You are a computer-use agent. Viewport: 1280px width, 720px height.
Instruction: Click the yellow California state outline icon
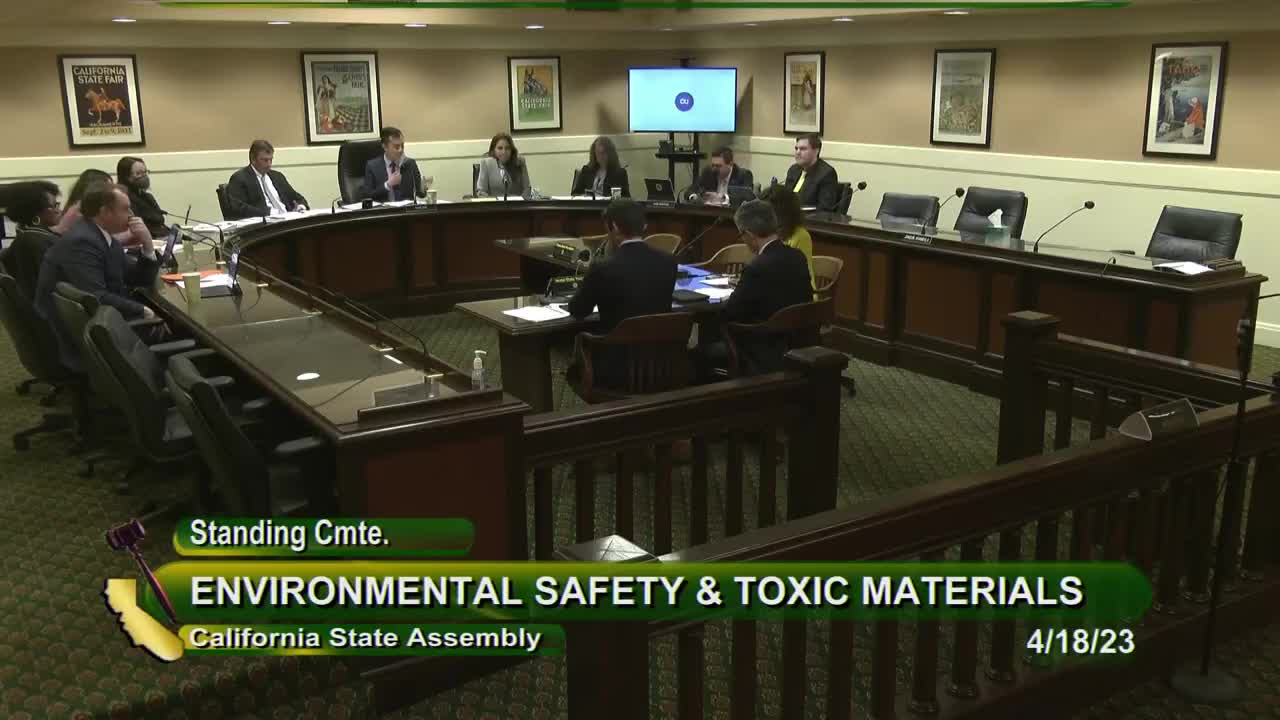(x=142, y=621)
